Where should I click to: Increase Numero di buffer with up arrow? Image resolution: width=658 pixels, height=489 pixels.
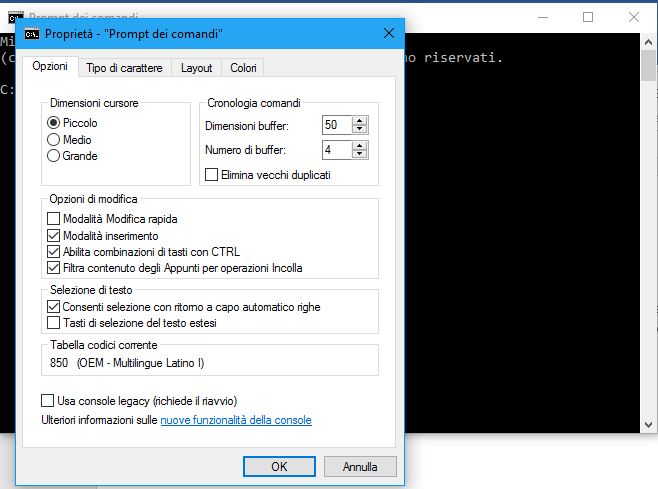(x=360, y=145)
